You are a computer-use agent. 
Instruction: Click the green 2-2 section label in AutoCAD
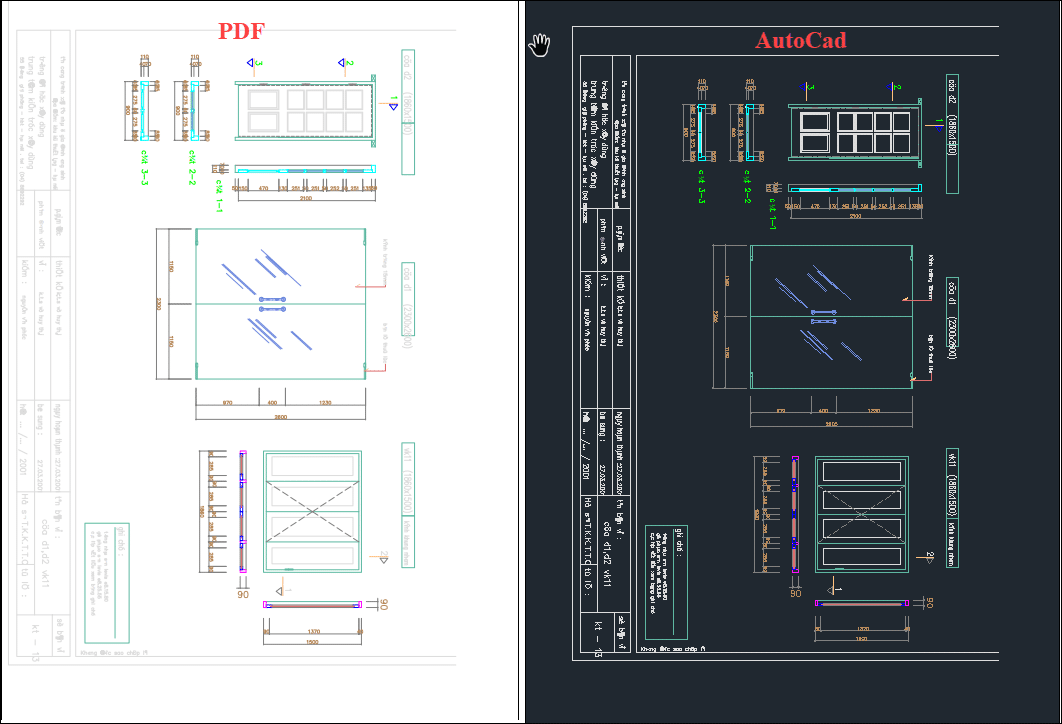point(747,186)
